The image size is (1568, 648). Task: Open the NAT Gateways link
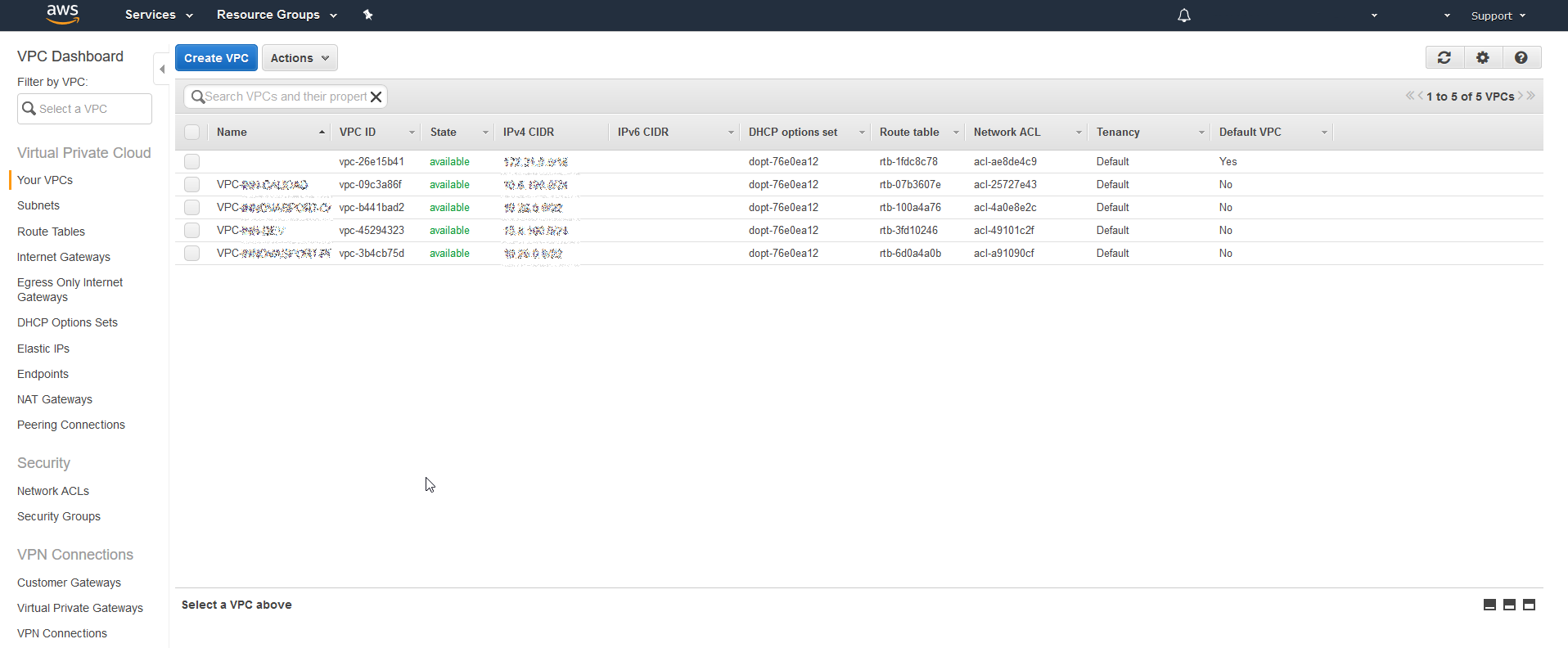(x=55, y=399)
